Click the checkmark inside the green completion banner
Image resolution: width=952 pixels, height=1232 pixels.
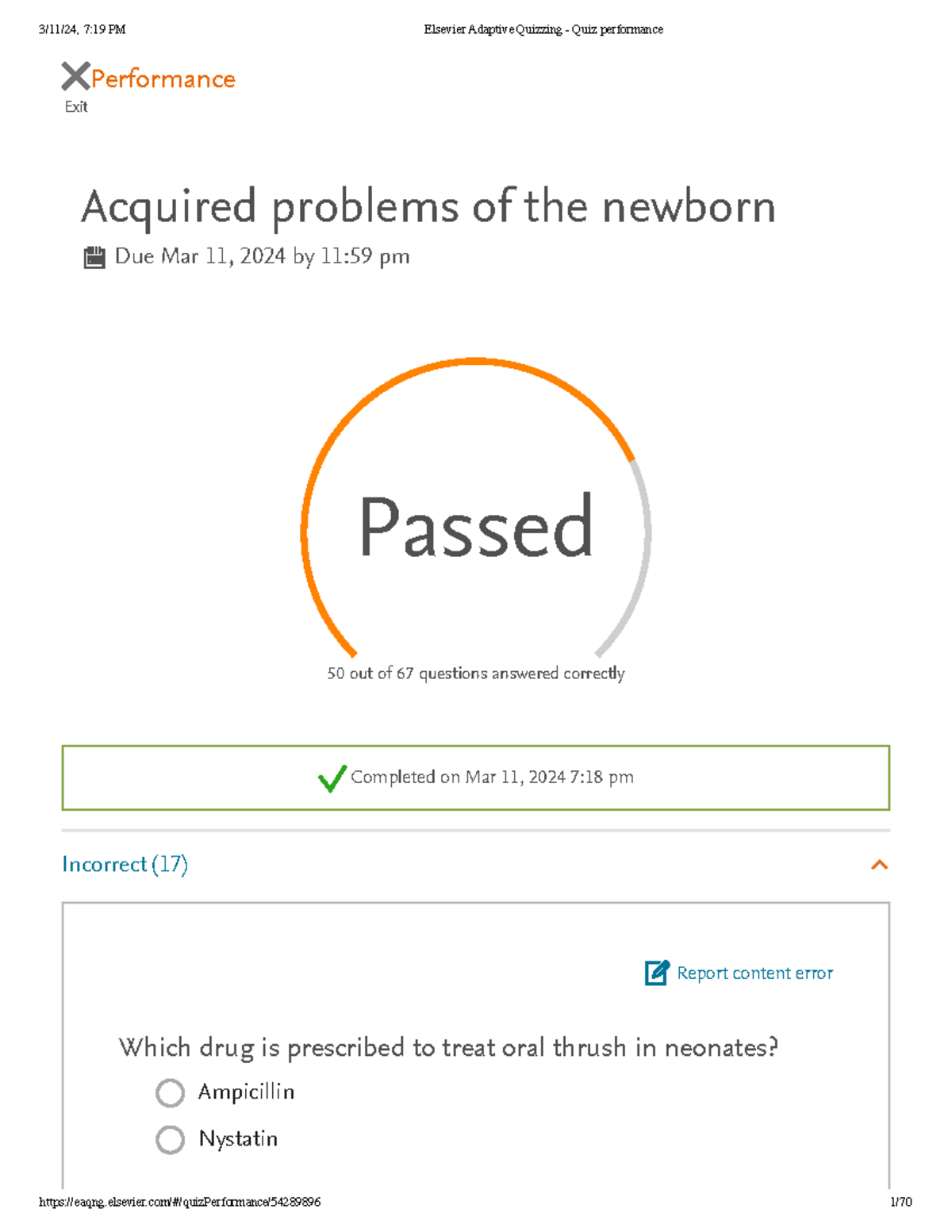pyautogui.click(x=333, y=777)
